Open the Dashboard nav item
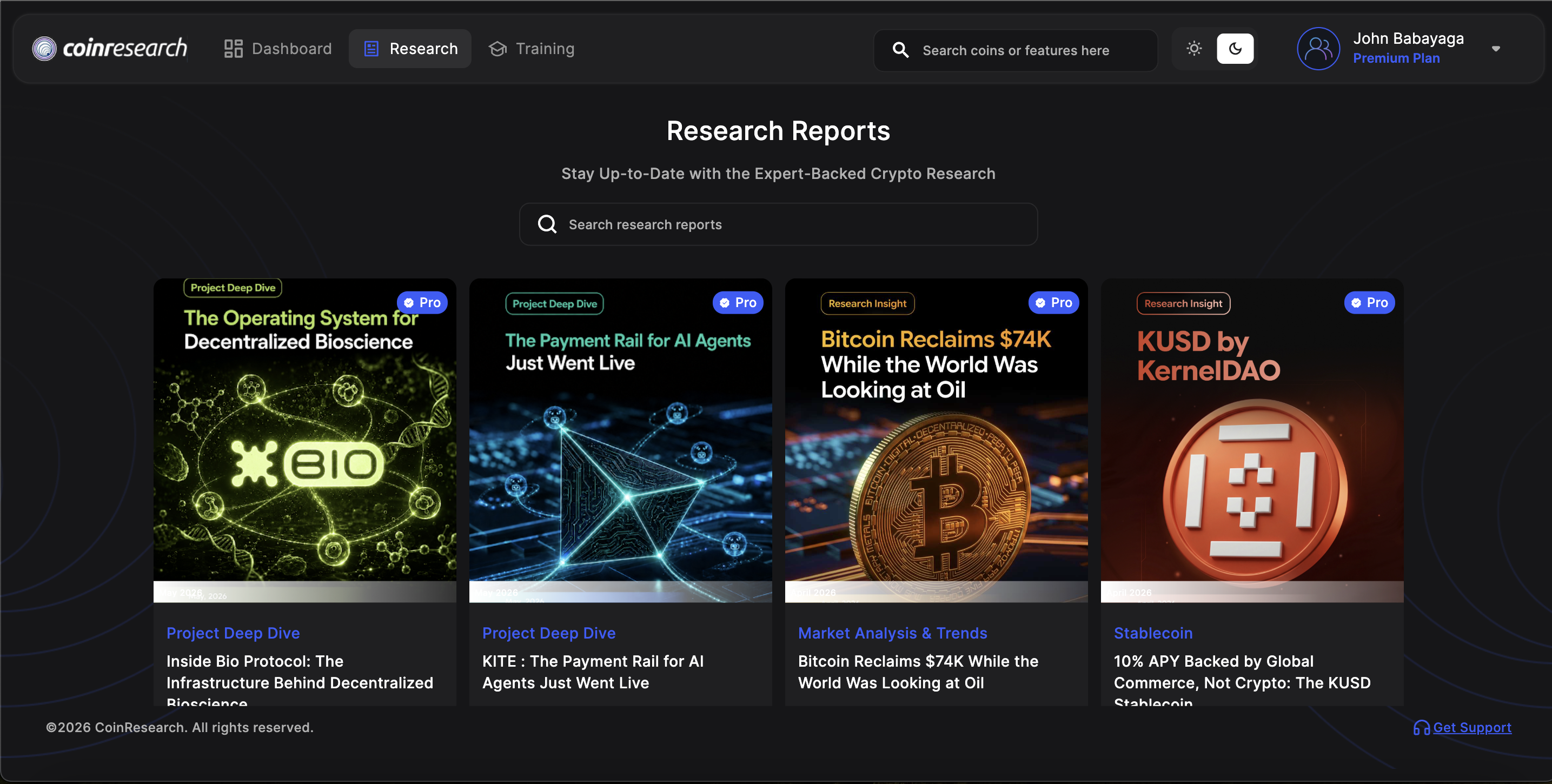The width and height of the screenshot is (1552, 784). pyautogui.click(x=278, y=49)
